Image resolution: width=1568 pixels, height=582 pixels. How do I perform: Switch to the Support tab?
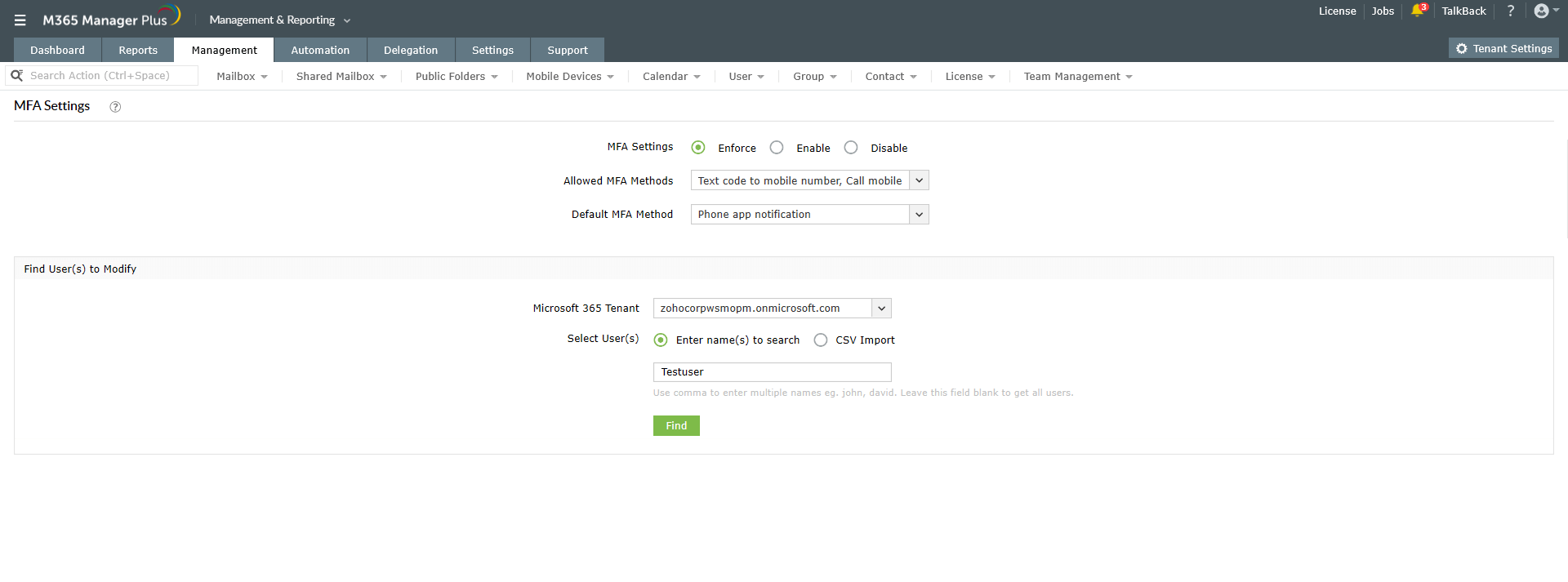tap(568, 50)
